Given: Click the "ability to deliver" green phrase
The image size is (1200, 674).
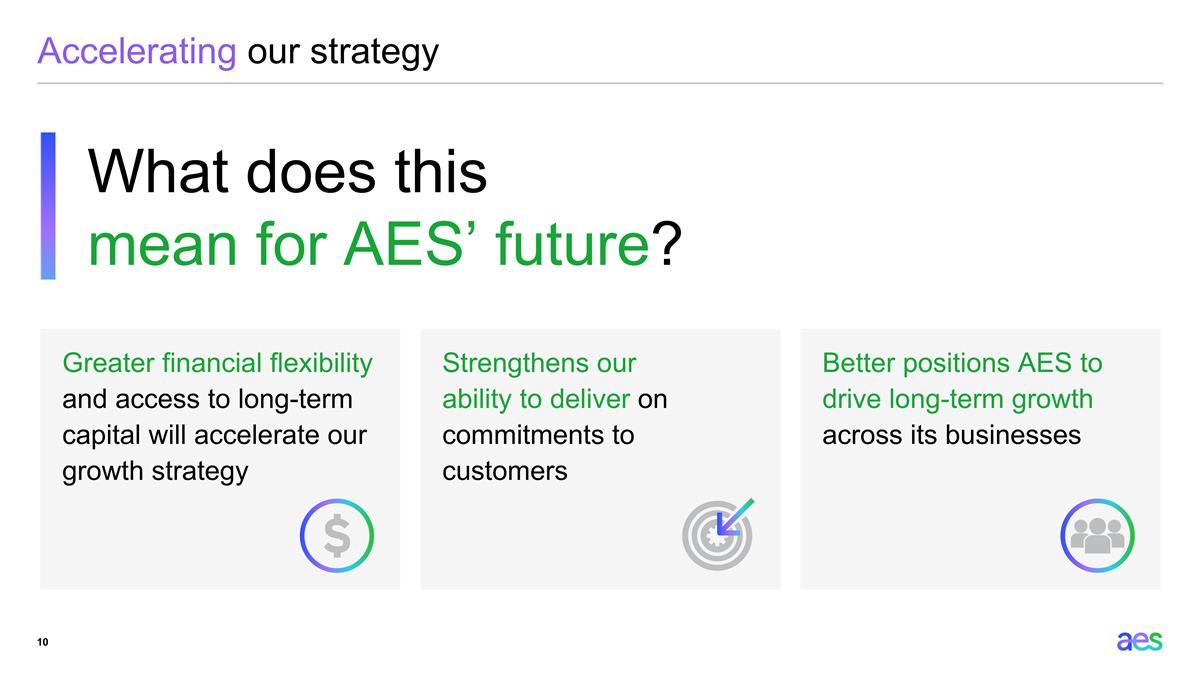Looking at the screenshot, I should (536, 398).
